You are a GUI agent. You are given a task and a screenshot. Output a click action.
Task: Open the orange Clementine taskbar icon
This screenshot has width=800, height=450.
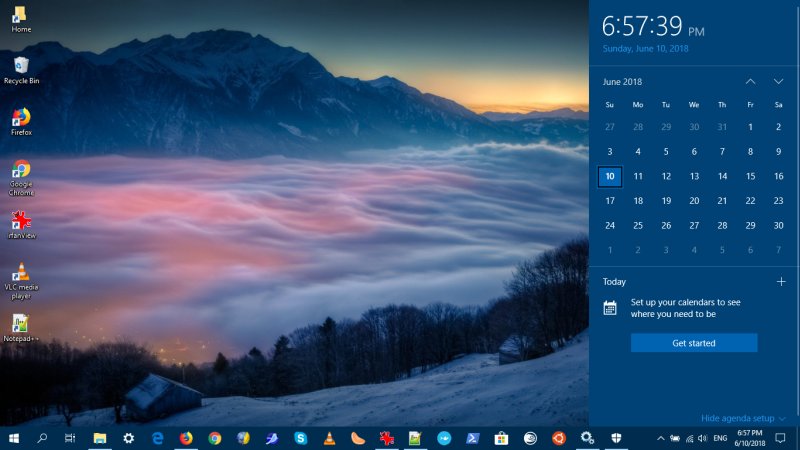tap(358, 438)
